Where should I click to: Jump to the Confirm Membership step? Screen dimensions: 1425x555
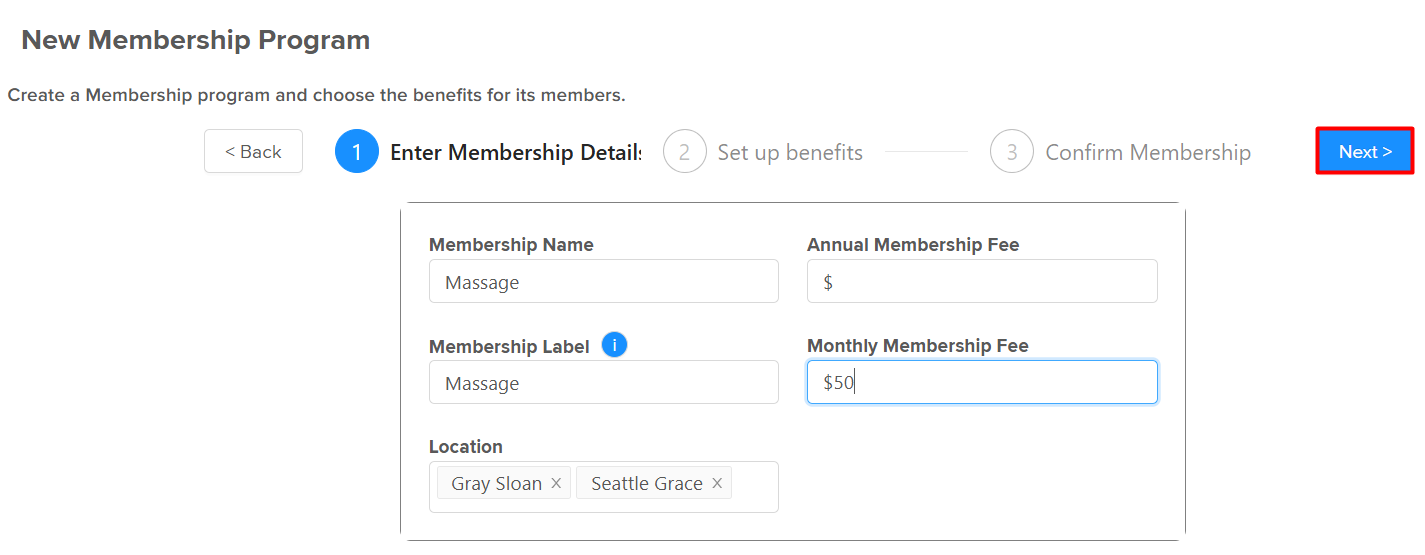tap(1148, 152)
